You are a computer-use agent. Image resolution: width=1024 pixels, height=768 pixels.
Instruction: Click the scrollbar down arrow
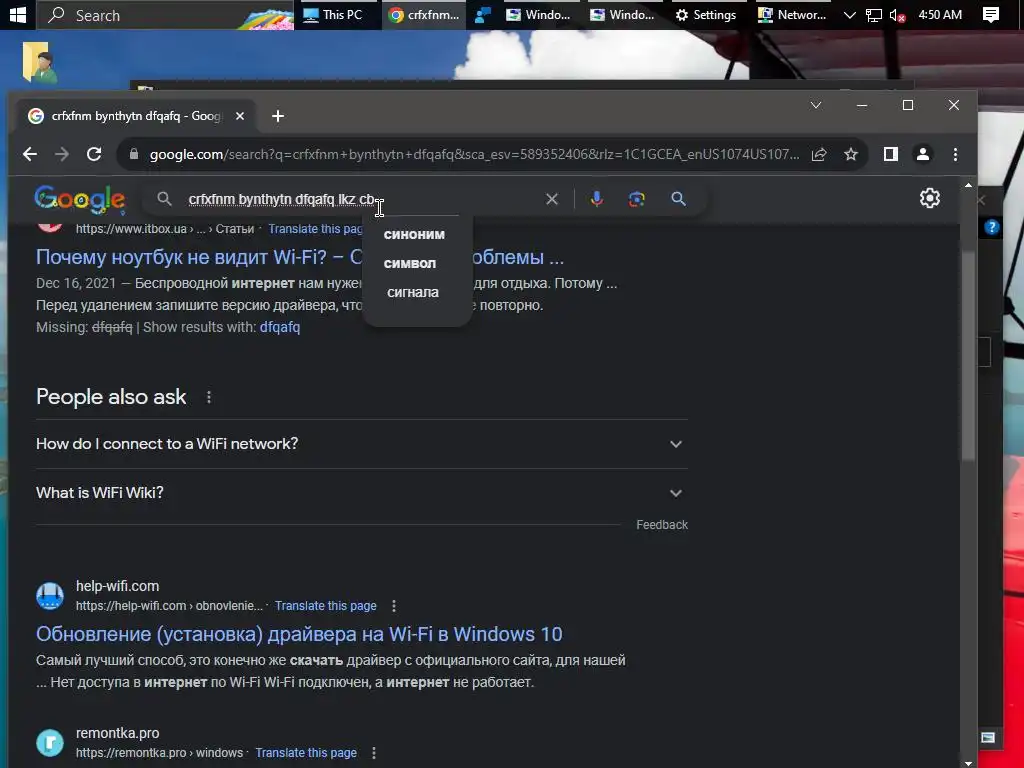coord(968,762)
